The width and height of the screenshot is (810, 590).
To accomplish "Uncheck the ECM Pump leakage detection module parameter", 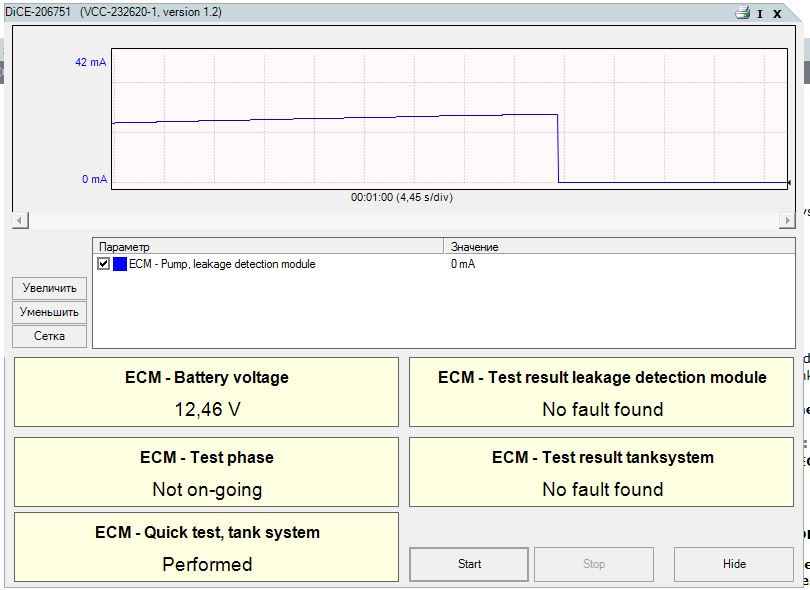I will click(x=104, y=263).
